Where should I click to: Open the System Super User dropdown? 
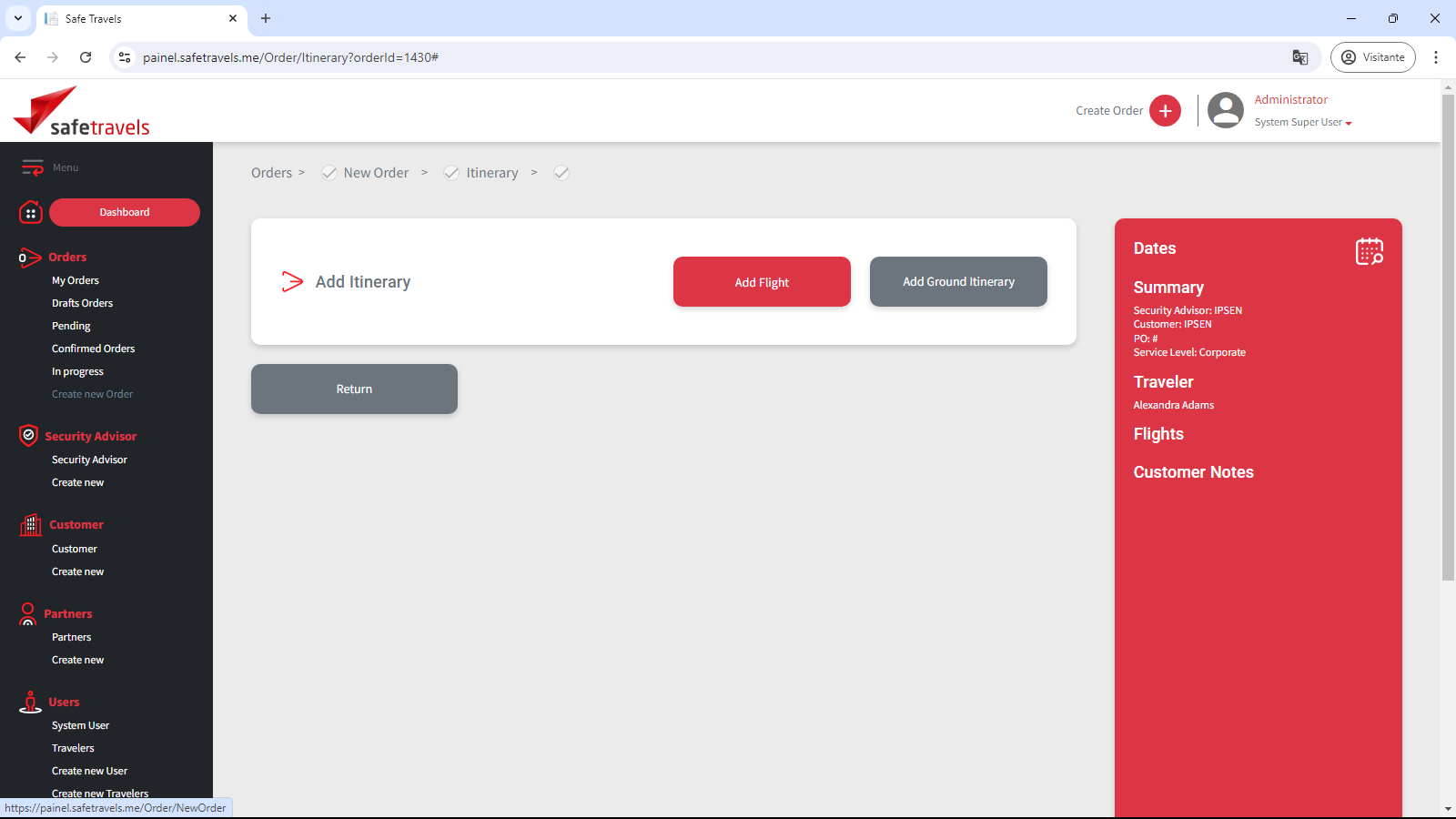pos(1303,123)
